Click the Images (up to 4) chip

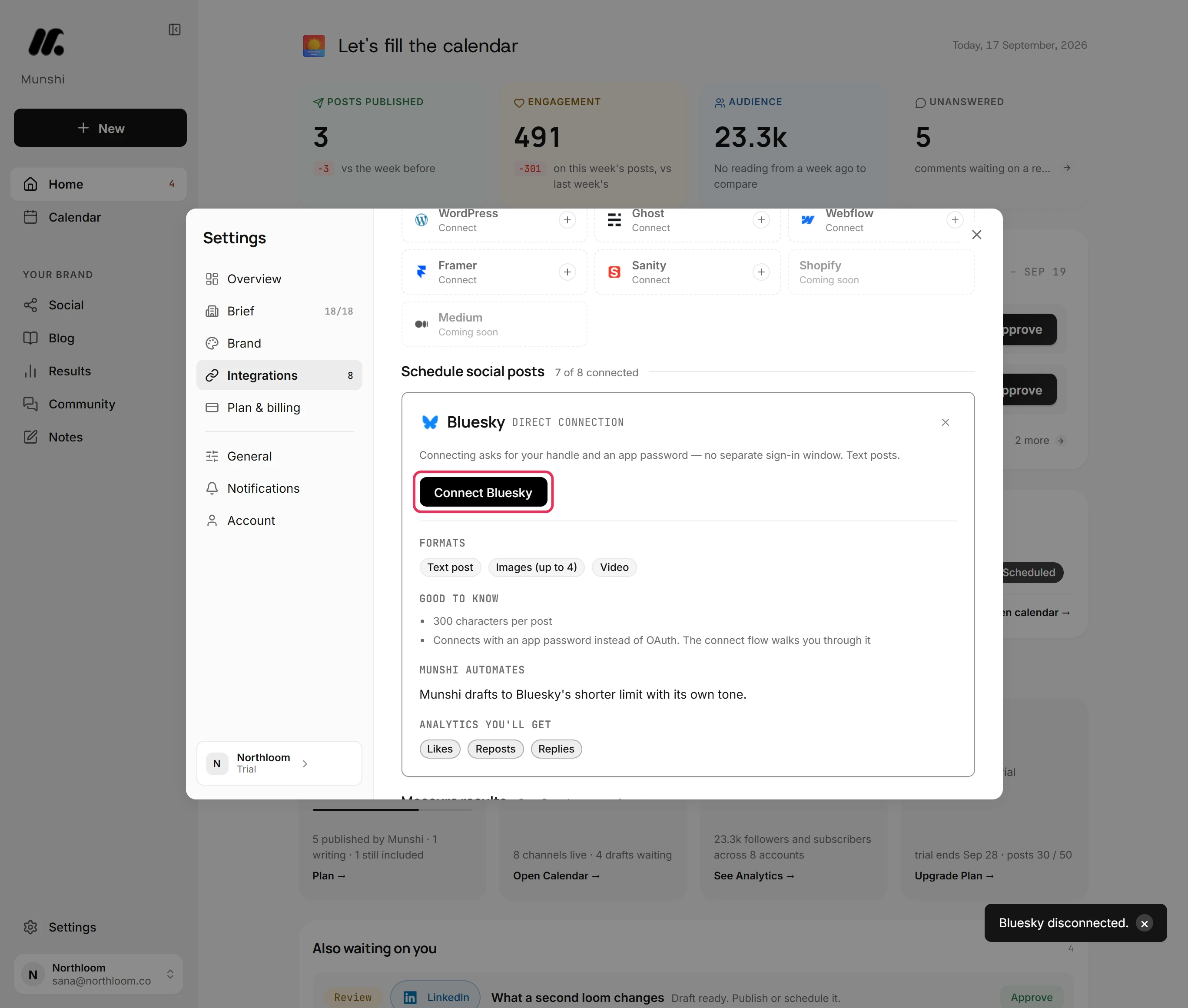[536, 567]
